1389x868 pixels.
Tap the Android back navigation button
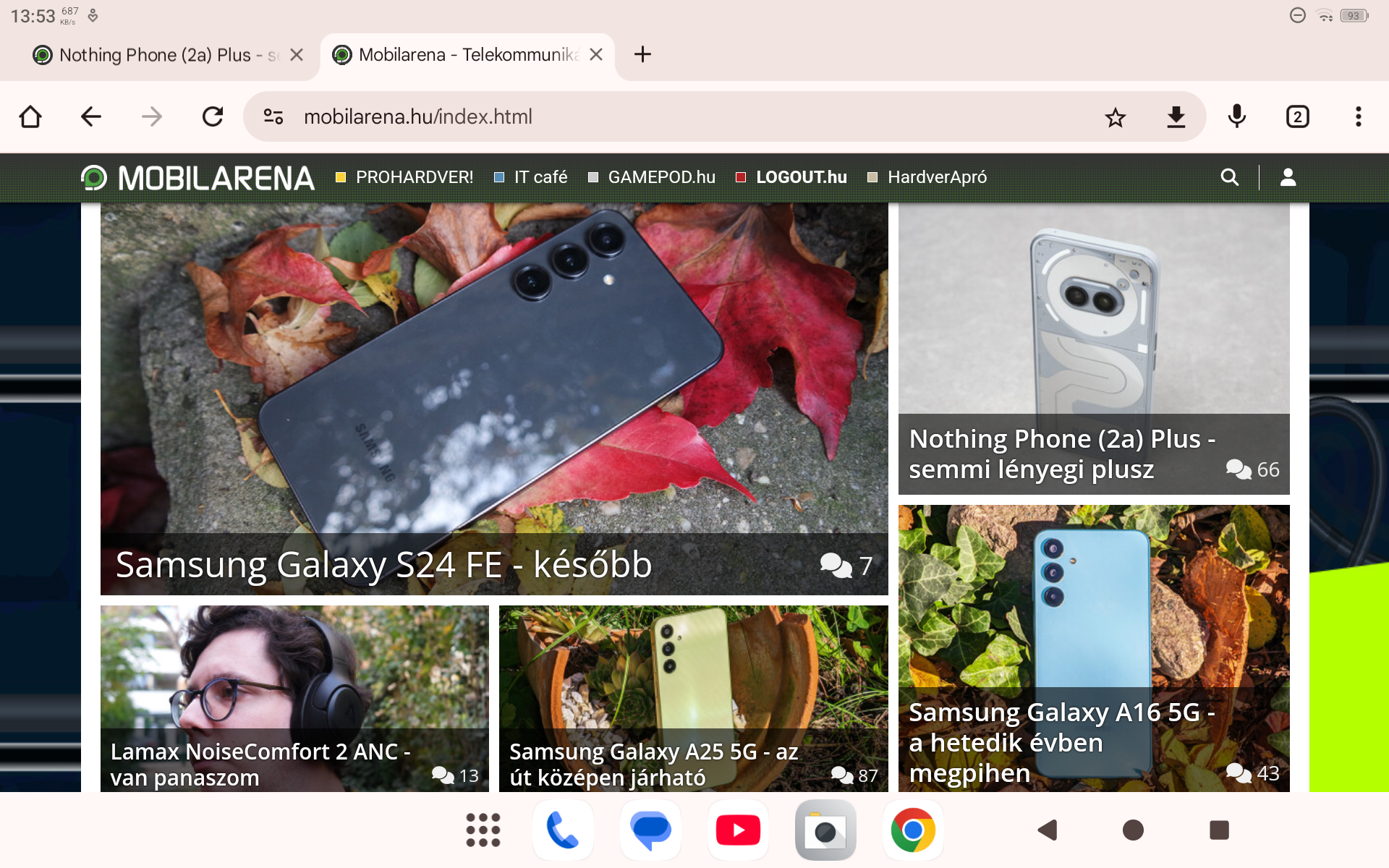[1048, 830]
